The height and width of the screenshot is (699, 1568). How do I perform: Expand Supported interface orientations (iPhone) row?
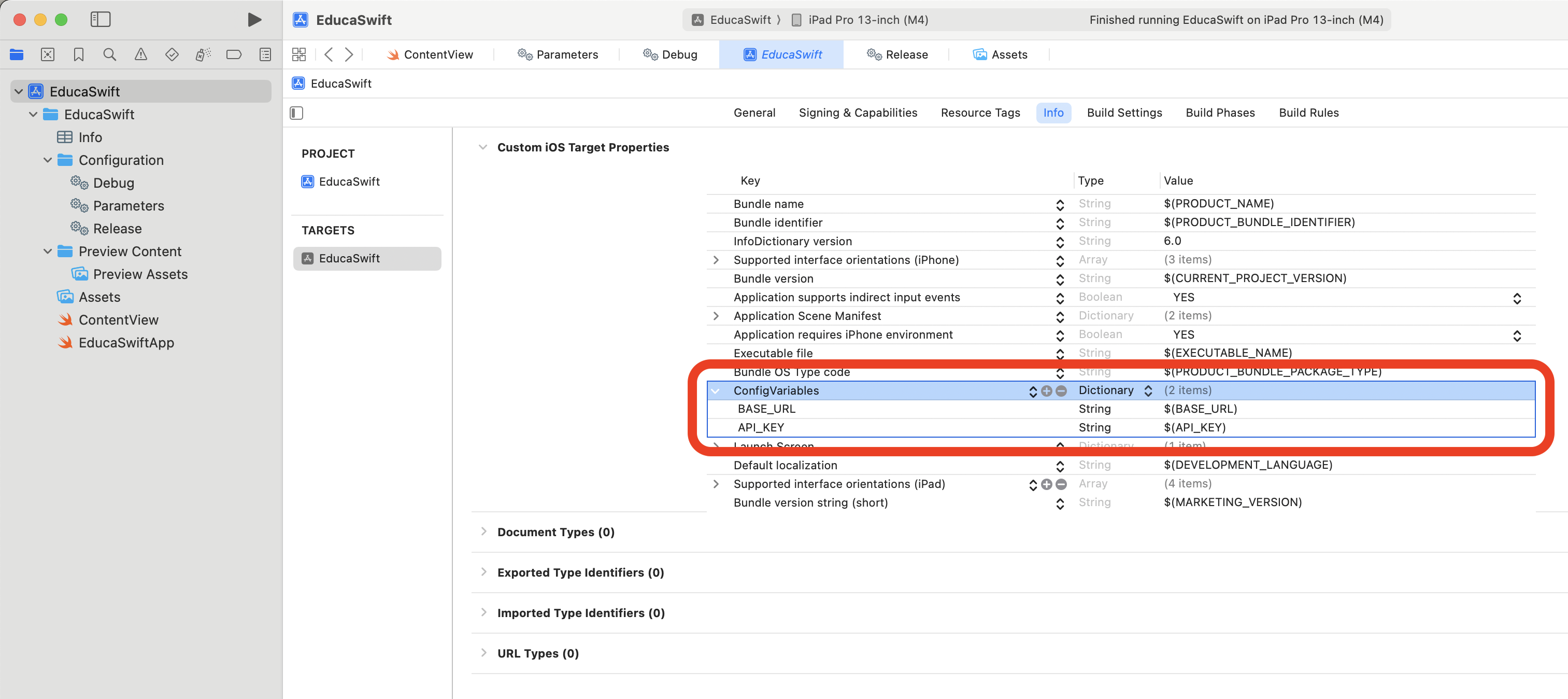716,260
